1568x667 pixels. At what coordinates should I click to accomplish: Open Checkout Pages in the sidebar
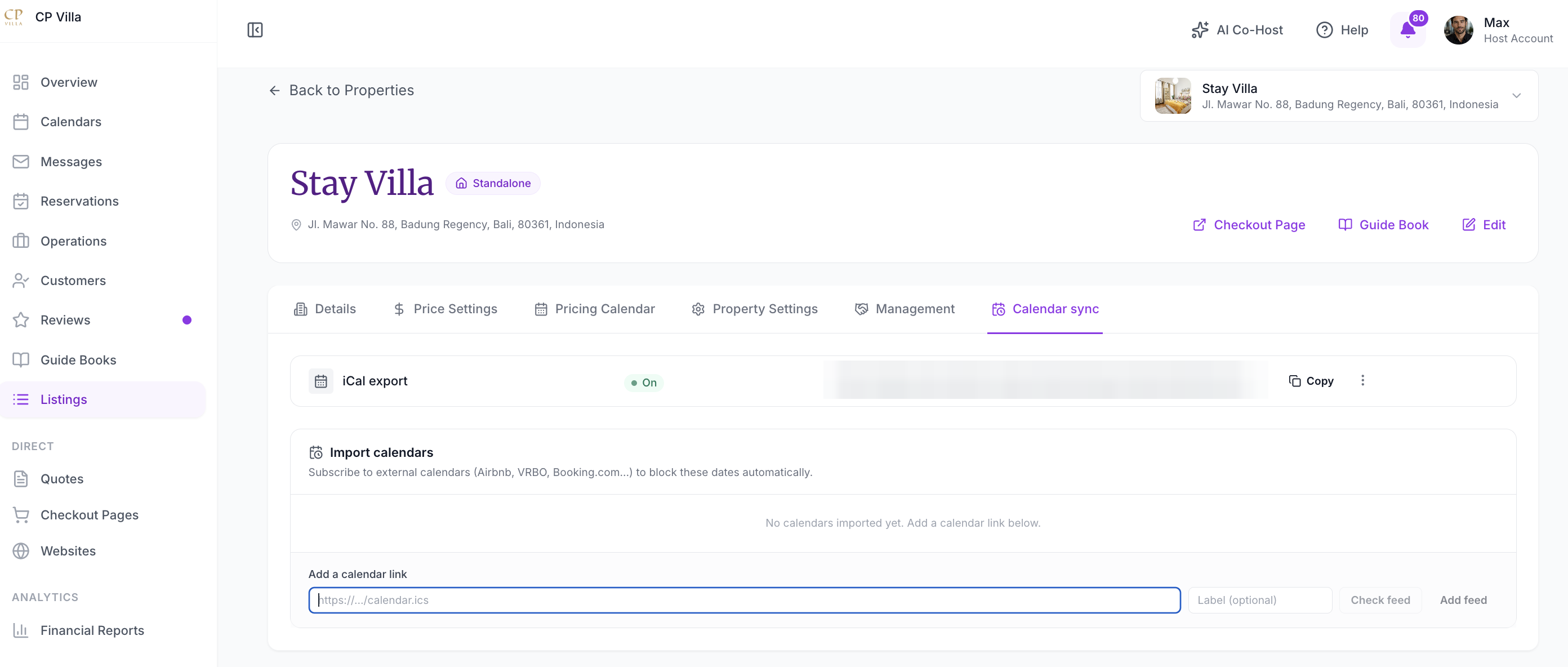click(104, 515)
